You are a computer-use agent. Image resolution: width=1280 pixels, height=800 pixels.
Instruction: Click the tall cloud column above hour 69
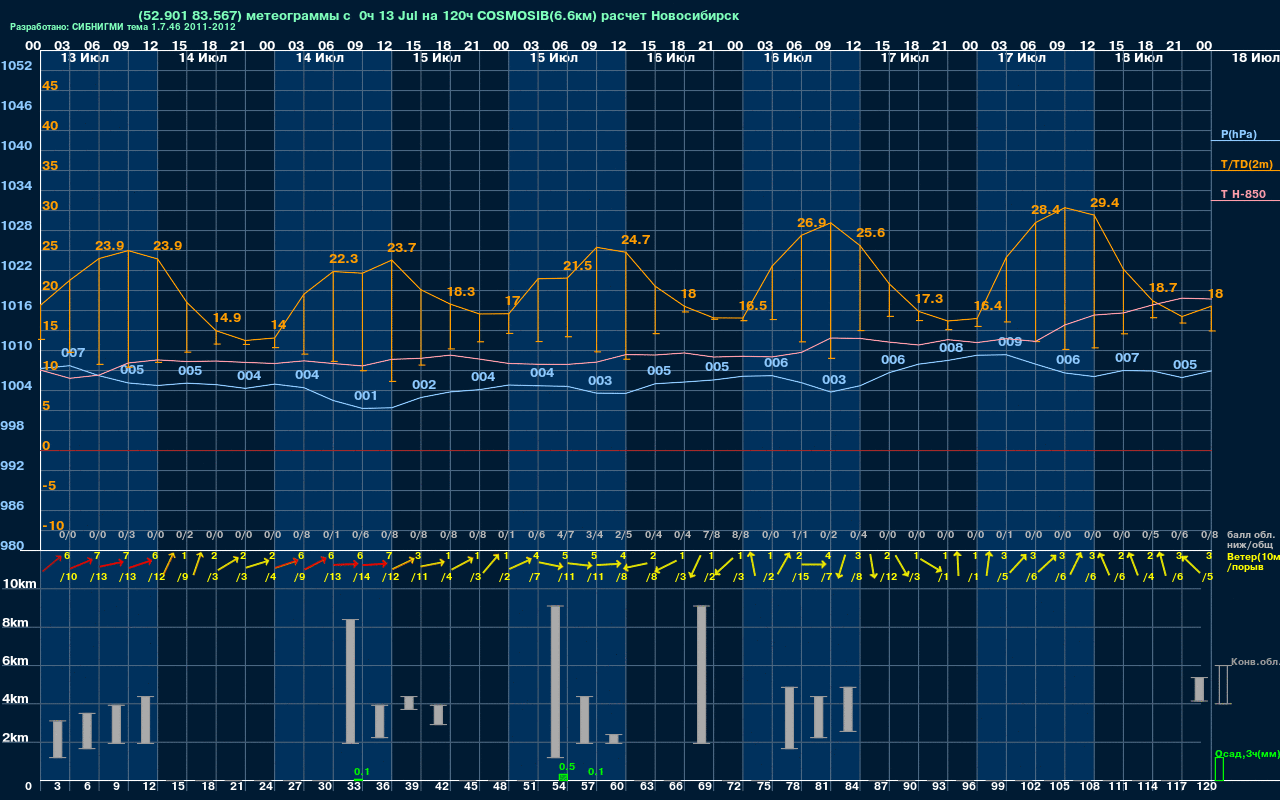[x=702, y=675]
